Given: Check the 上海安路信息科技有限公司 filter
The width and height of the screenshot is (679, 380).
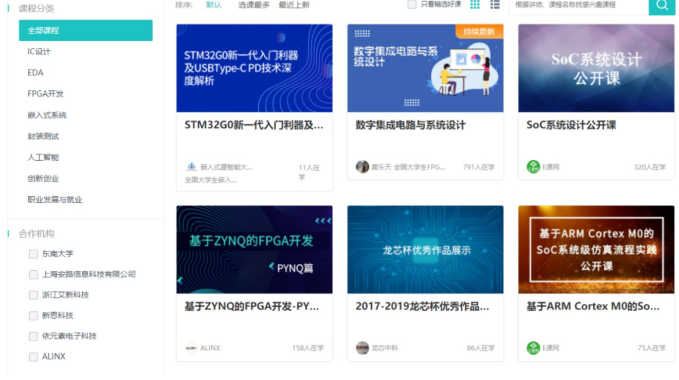Looking at the screenshot, I should 33,274.
